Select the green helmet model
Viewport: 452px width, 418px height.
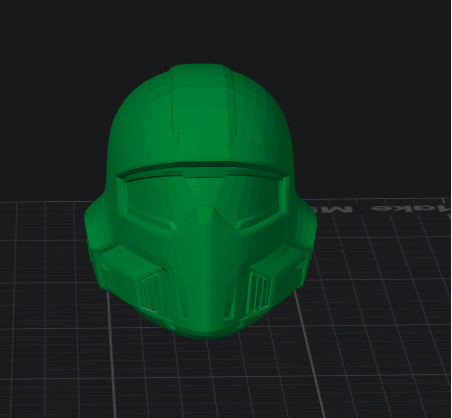[200, 202]
